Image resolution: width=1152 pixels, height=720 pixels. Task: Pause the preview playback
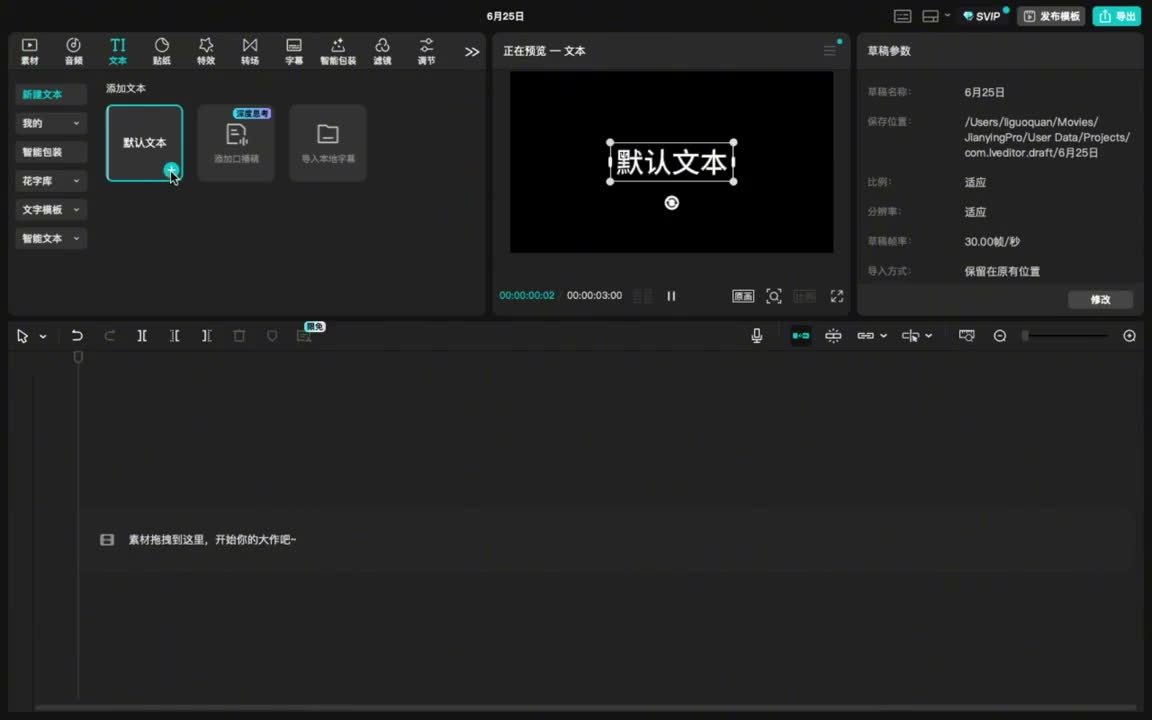671,296
